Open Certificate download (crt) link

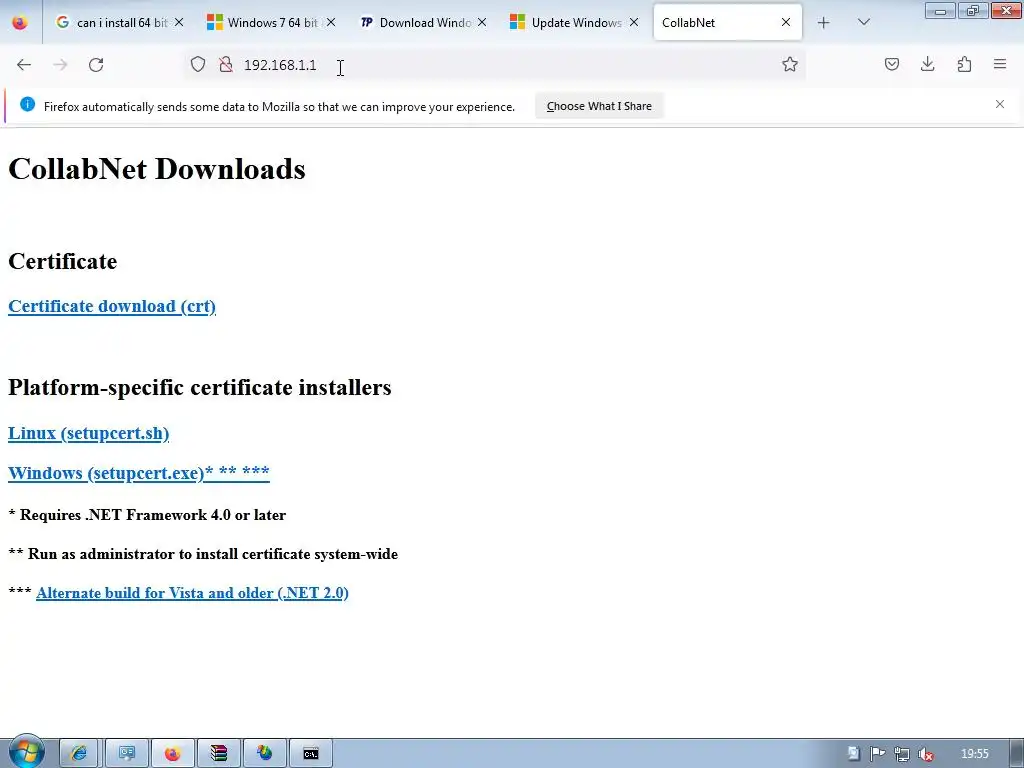pyautogui.click(x=112, y=306)
